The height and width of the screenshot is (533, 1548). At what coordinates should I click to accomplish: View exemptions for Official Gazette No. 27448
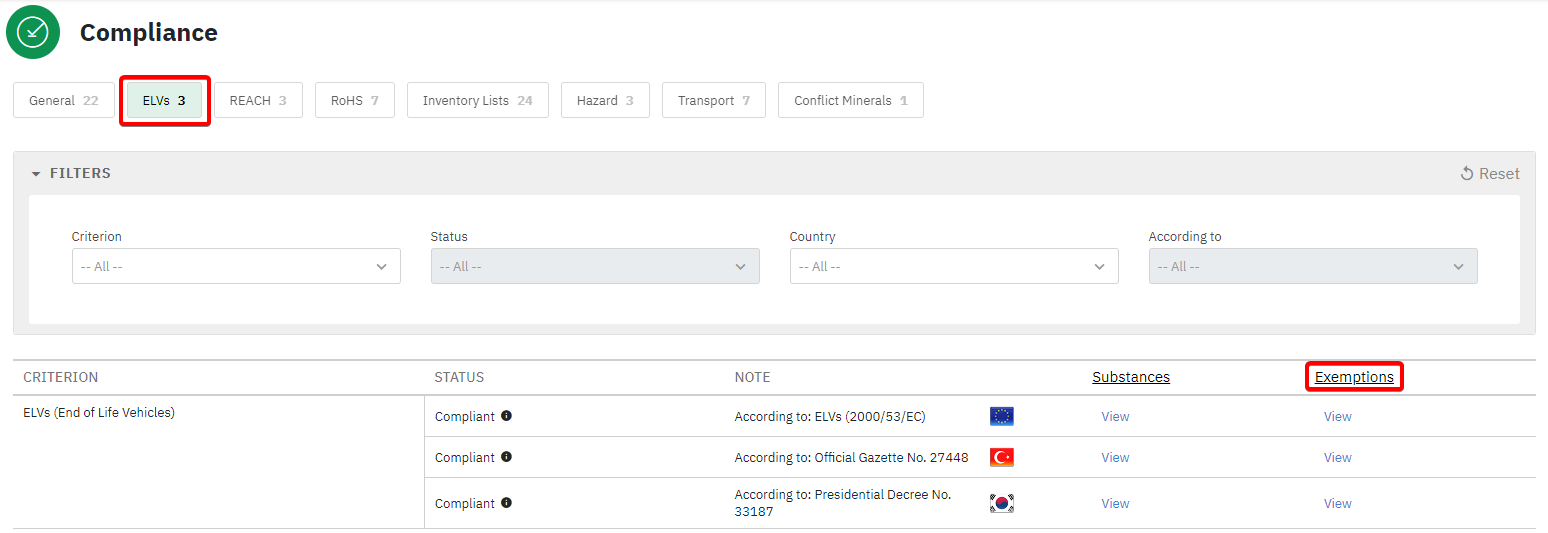[x=1337, y=457]
